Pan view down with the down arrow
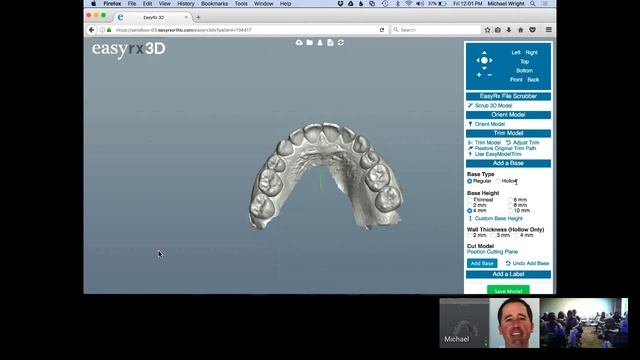Screen dimensions: 640x360 click(484, 68)
